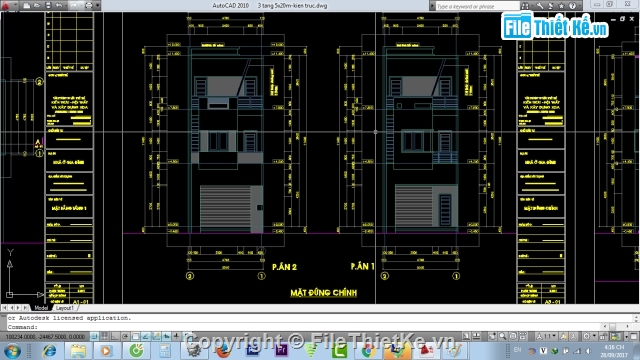
Task: Open the Application Status Bar menu arrow
Action: click(x=626, y=337)
